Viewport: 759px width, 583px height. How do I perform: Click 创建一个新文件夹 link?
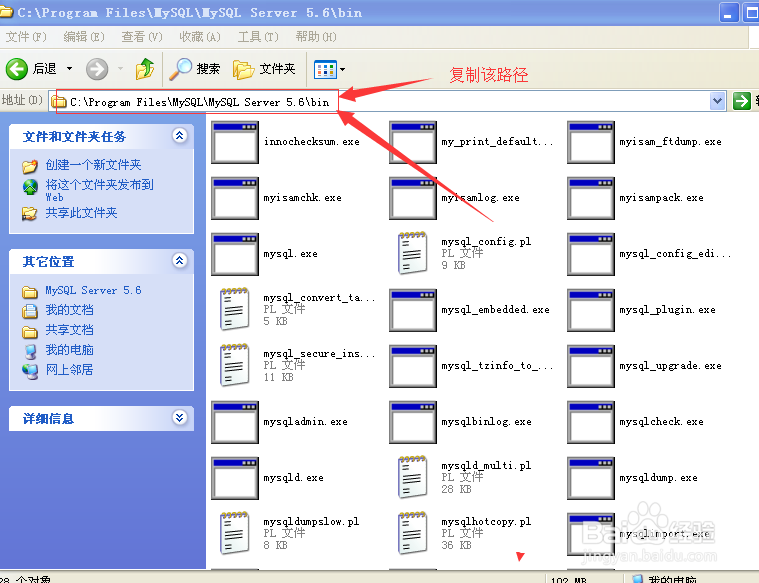point(93,165)
